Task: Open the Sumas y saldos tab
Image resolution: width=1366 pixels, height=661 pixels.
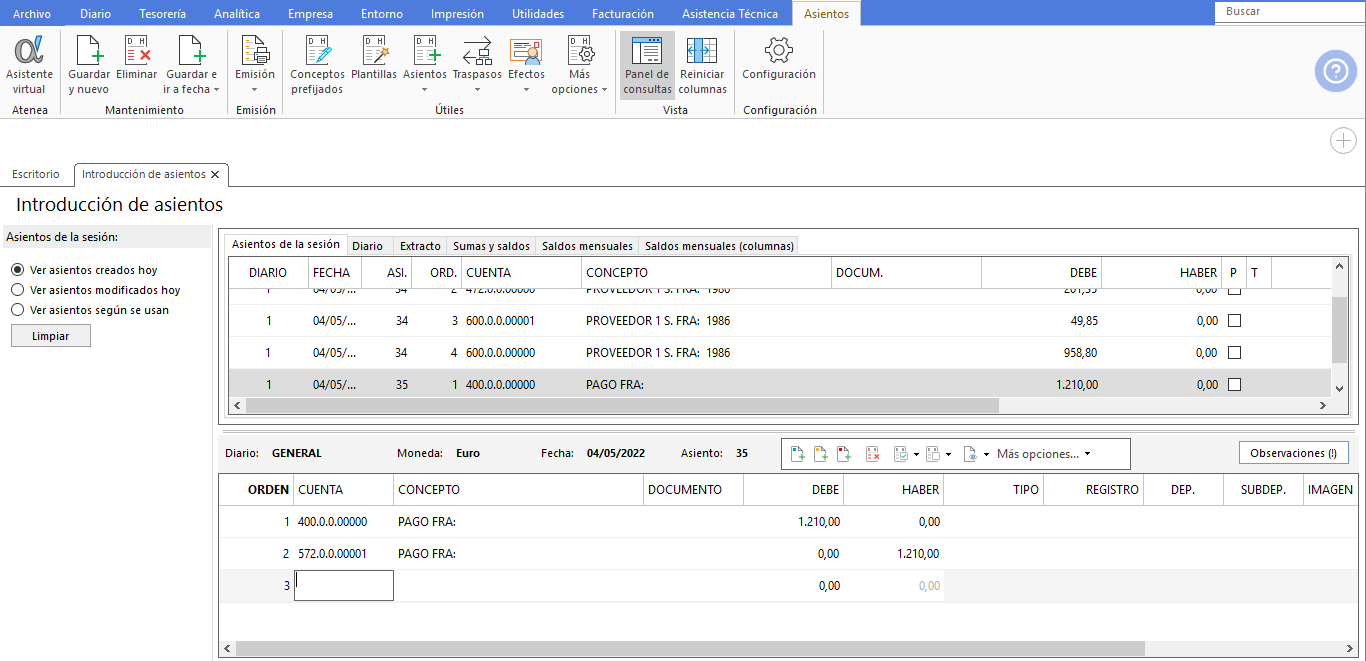Action: pyautogui.click(x=491, y=246)
